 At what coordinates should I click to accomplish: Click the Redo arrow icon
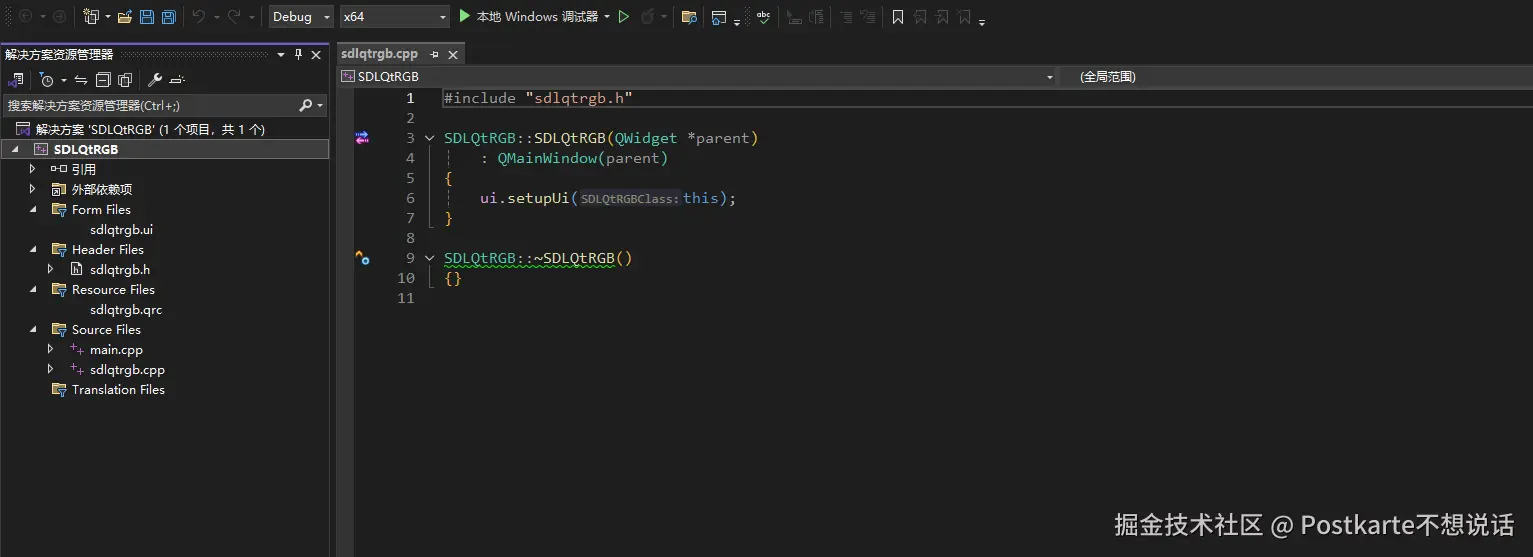[234, 16]
